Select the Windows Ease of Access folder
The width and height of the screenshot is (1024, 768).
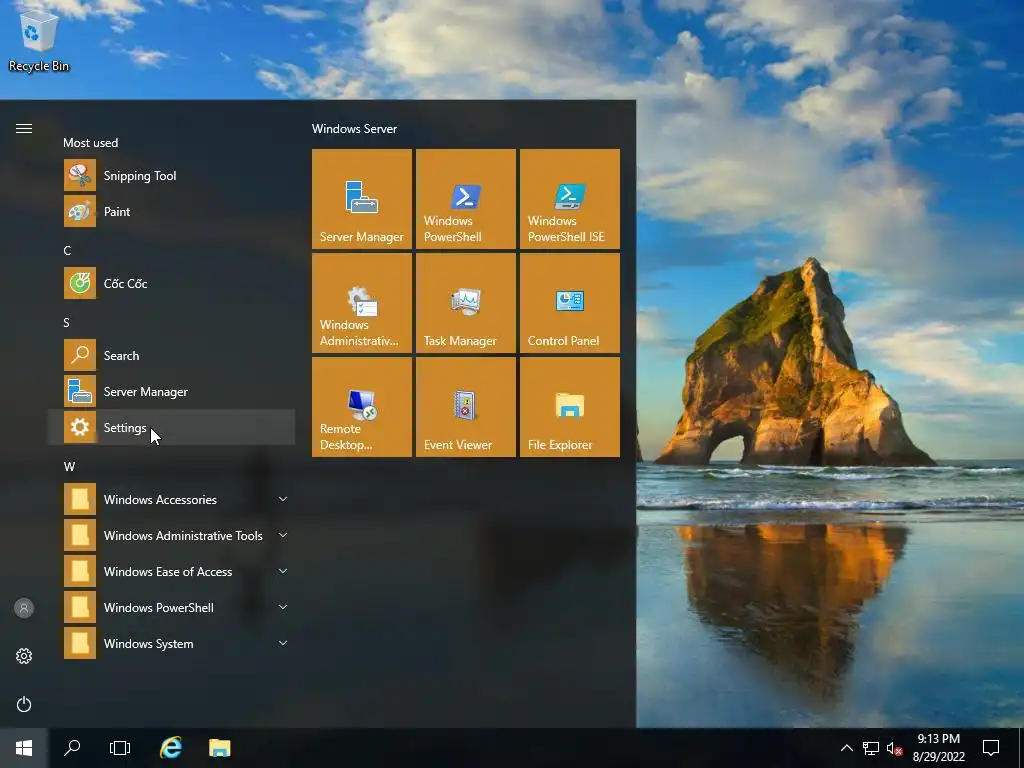click(171, 571)
